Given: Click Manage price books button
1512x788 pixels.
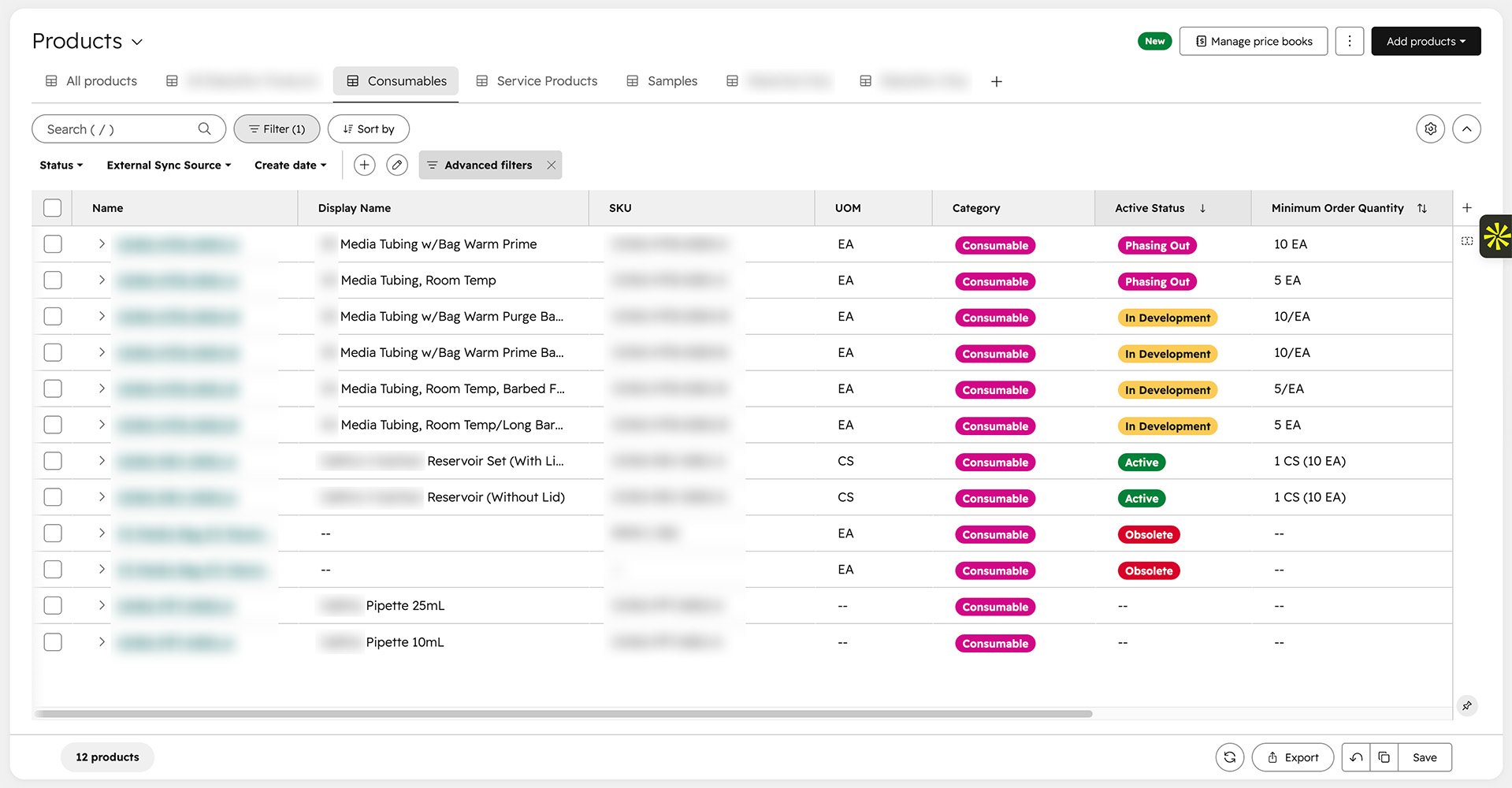Looking at the screenshot, I should pos(1254,41).
